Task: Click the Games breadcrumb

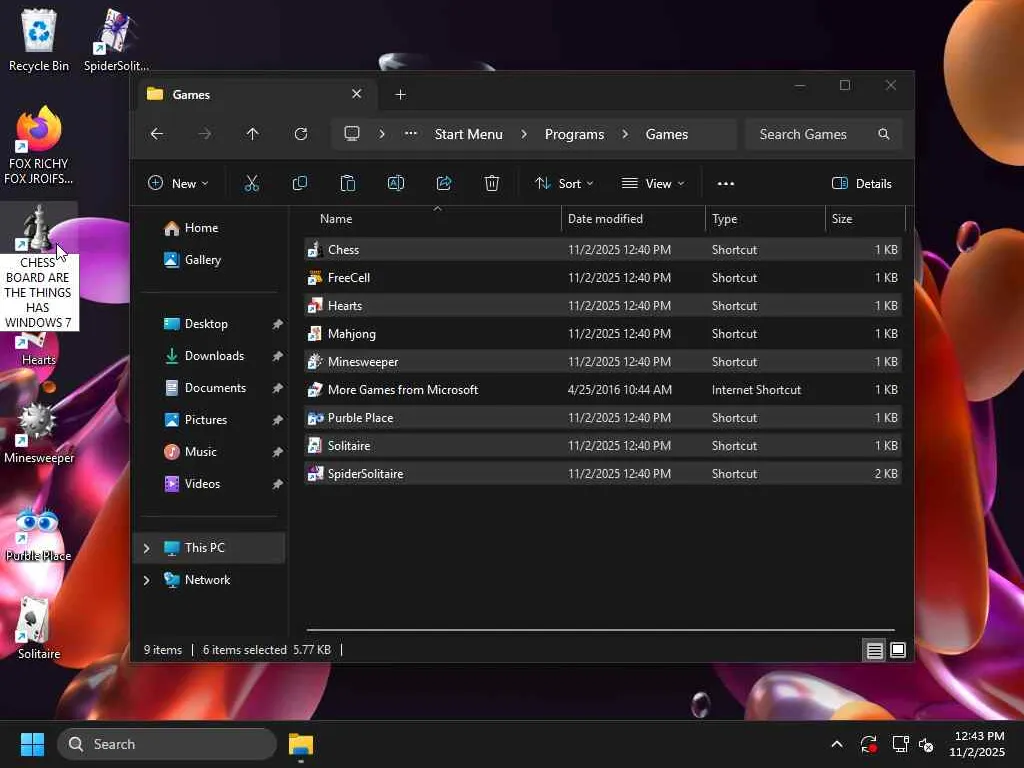Action: click(x=667, y=134)
